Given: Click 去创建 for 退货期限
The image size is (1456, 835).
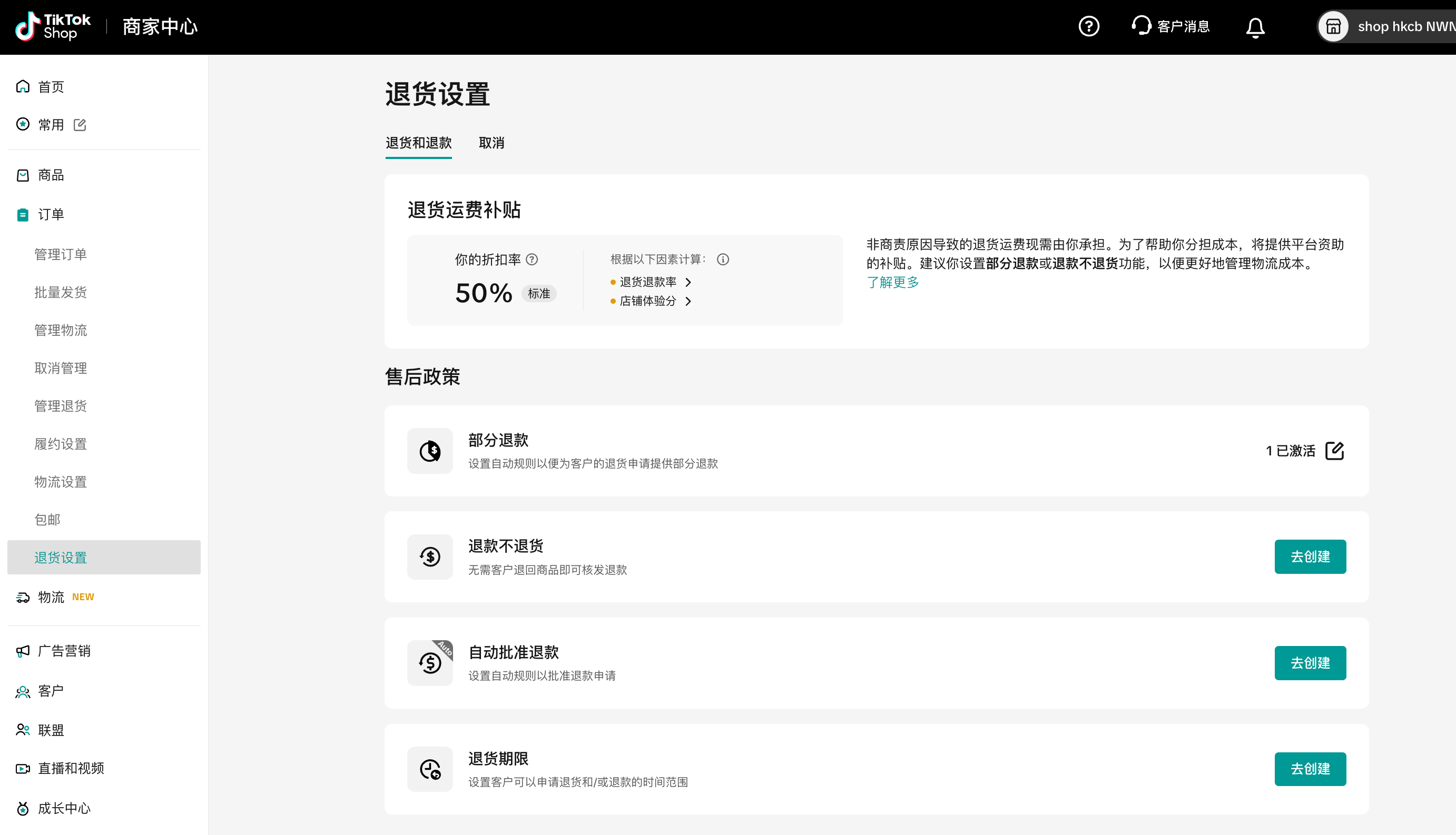Looking at the screenshot, I should [1310, 769].
